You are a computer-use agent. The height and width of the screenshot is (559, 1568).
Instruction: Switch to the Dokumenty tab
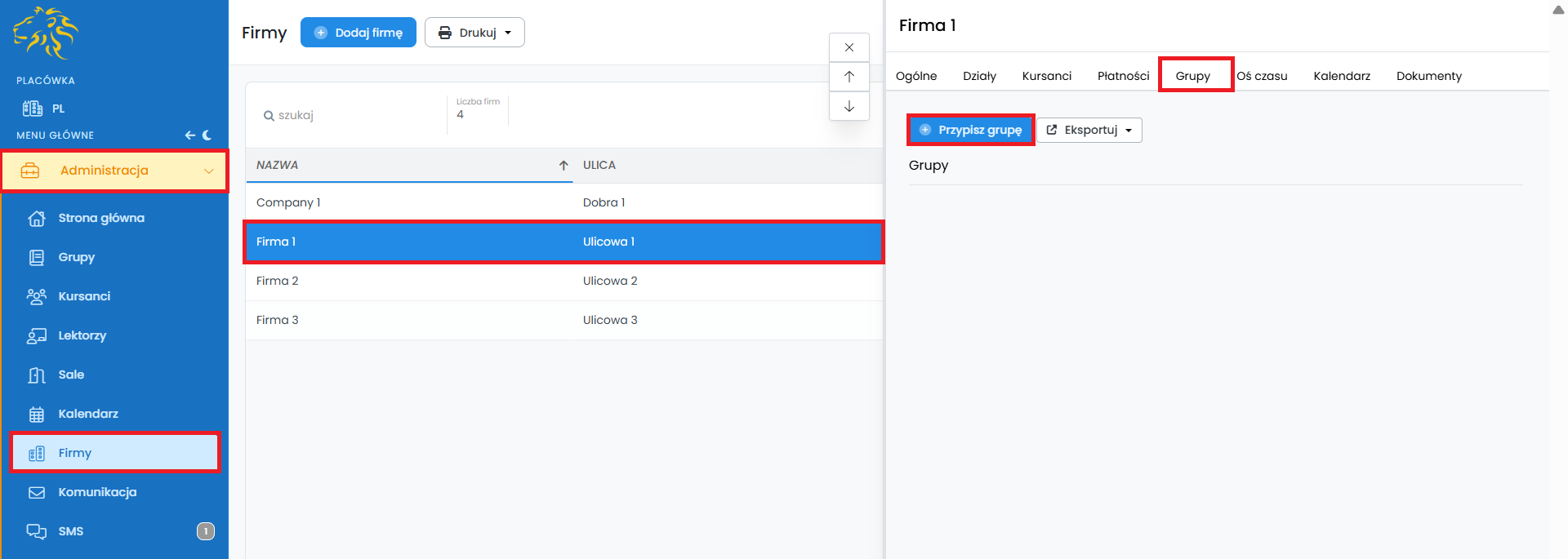(x=1428, y=76)
